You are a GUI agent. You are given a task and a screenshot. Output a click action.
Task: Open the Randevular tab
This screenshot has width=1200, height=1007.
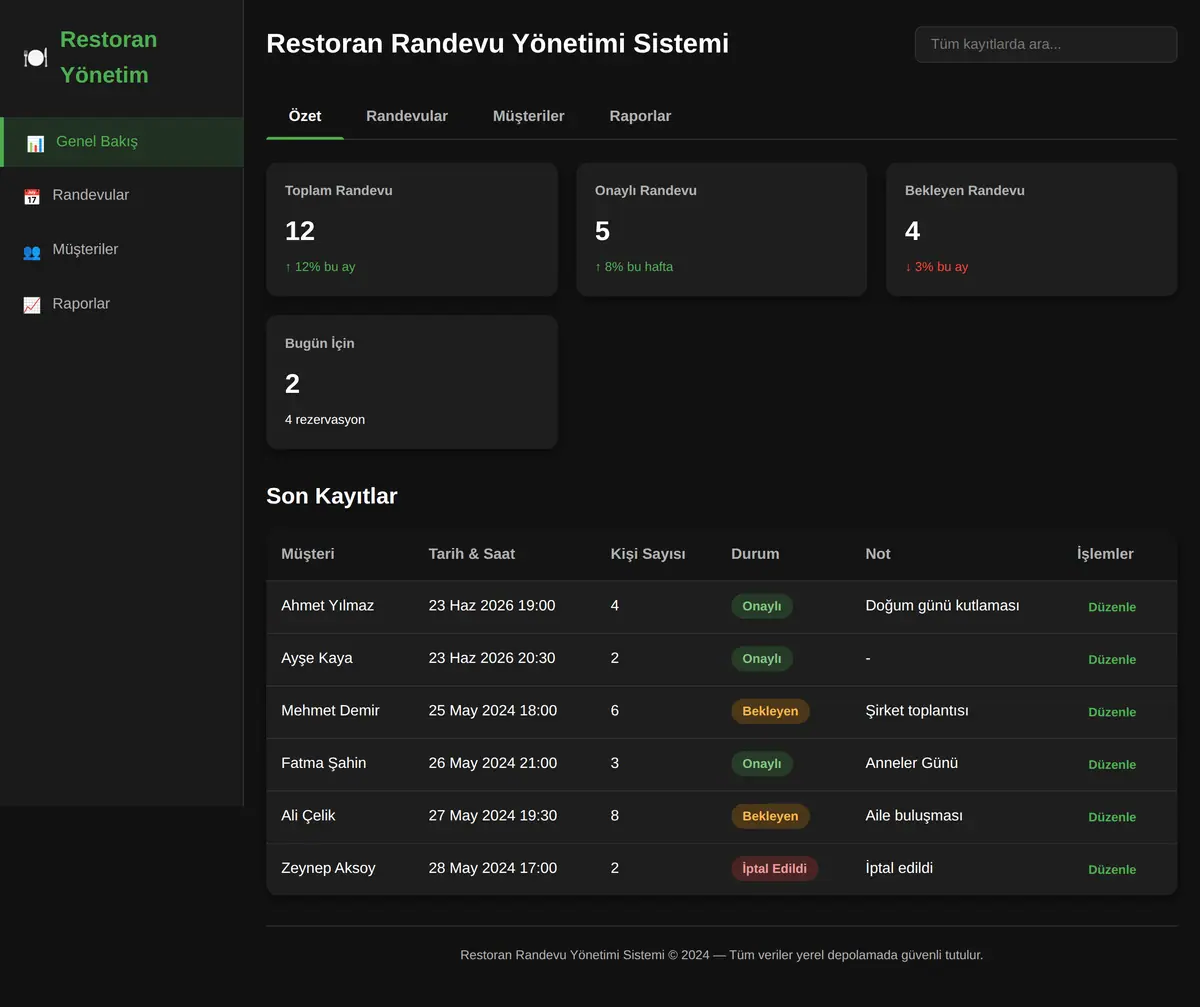407,116
